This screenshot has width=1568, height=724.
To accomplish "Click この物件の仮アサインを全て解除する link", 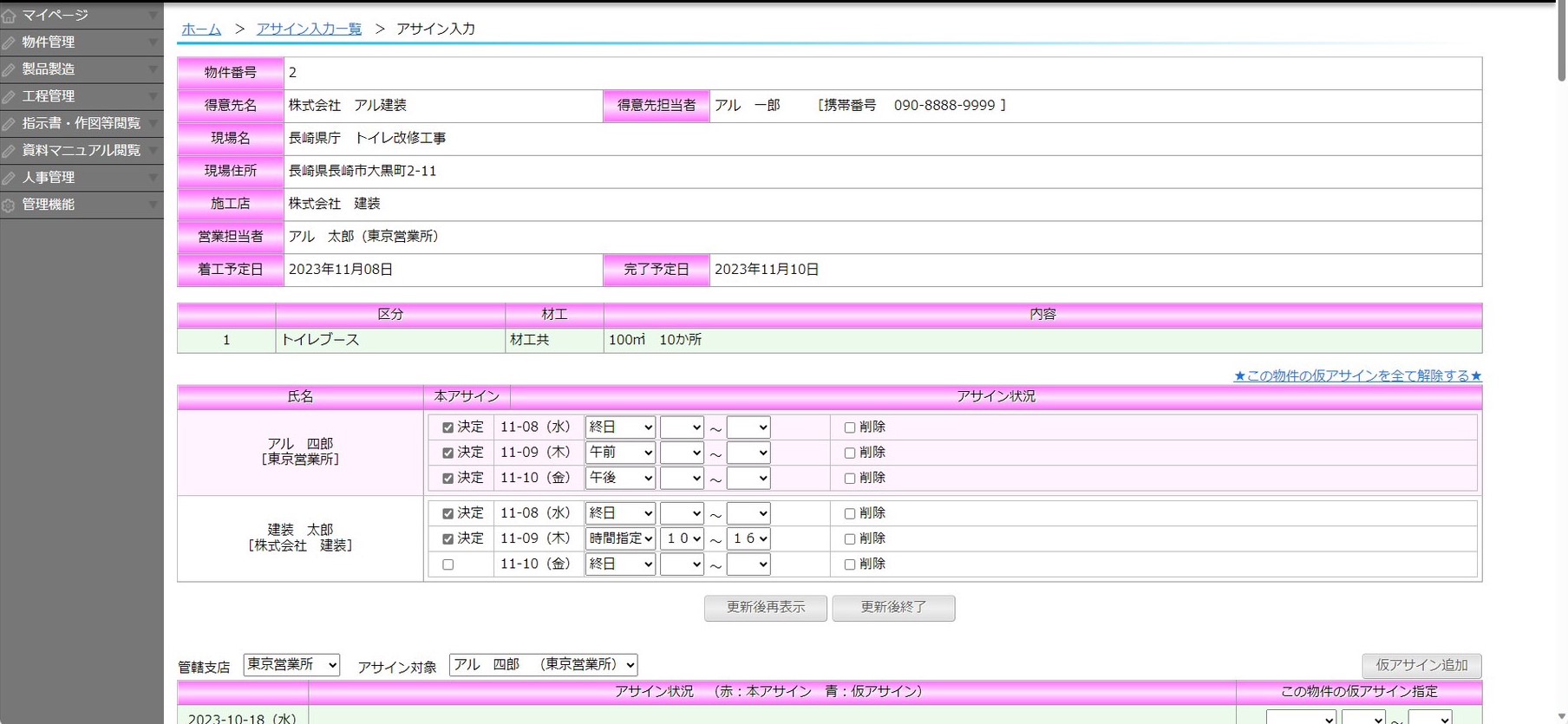I will tap(1357, 375).
